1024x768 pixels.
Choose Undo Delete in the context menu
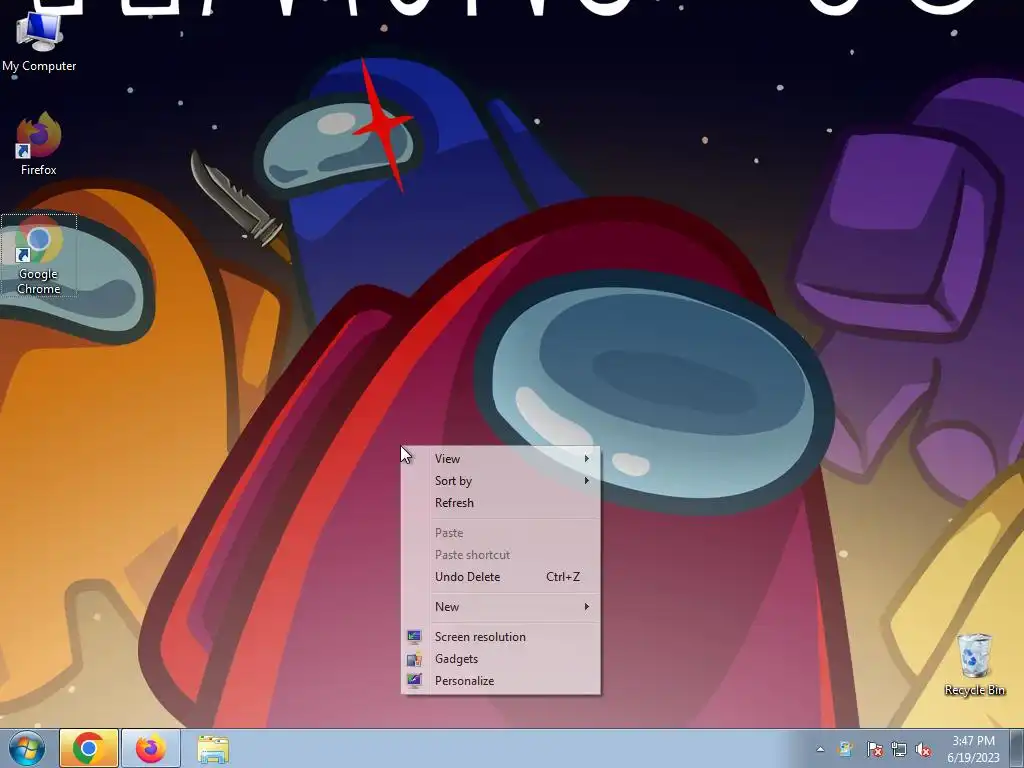(501, 577)
